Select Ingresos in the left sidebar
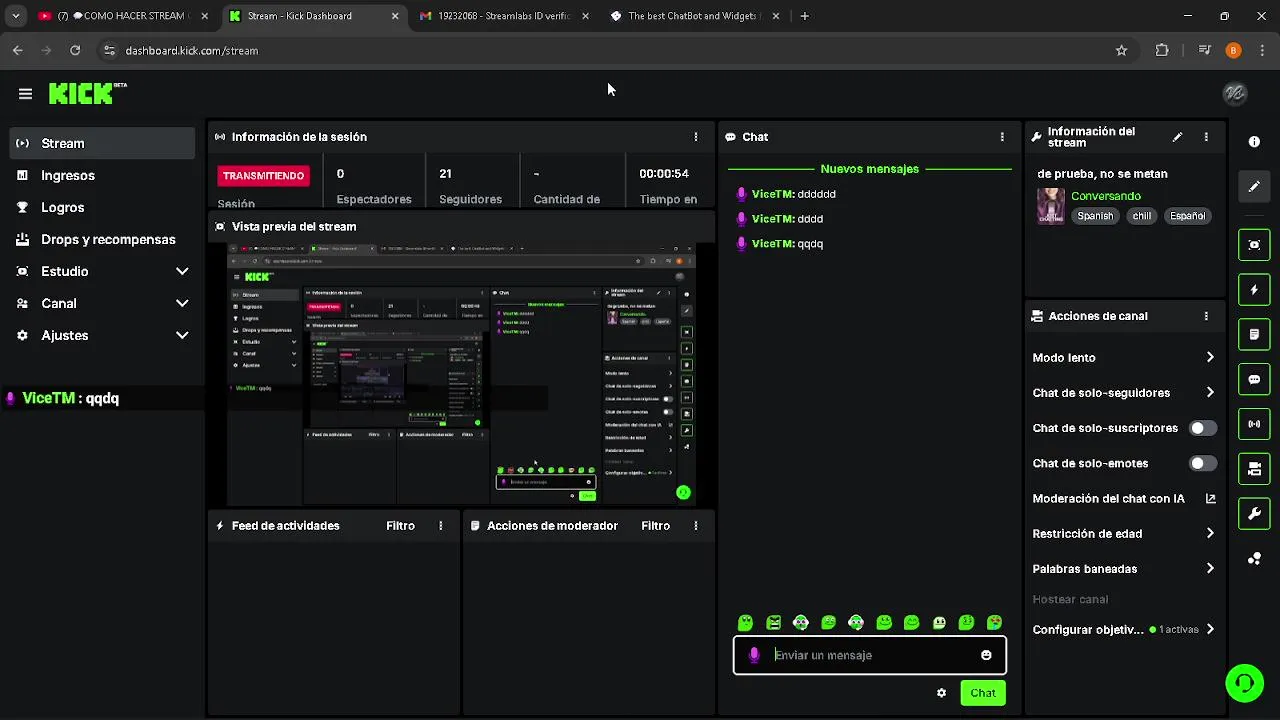 (x=102, y=175)
